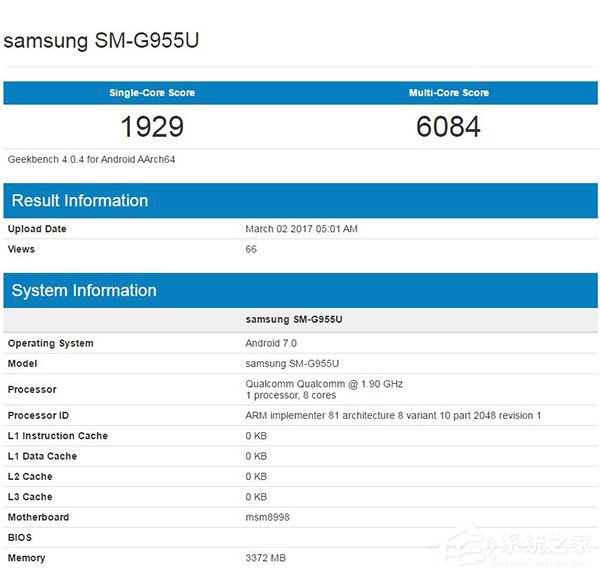Screen dimensions: 600x576
Task: Select the date 'March 02 2017 05:01 AM'
Action: coord(302,229)
